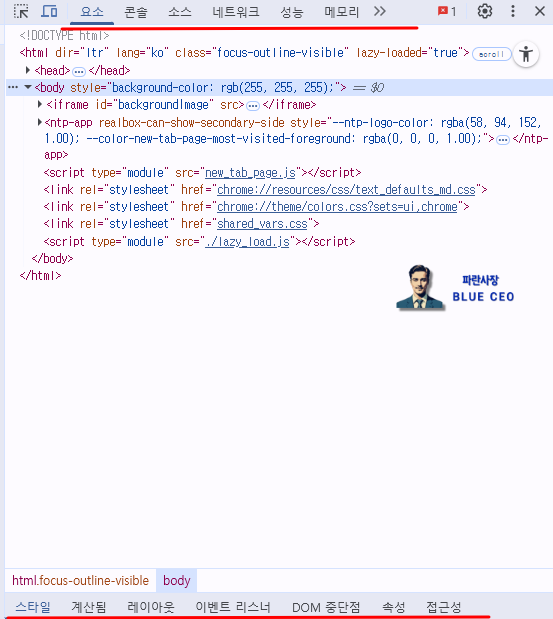Open the 속성 pane tab
Viewport: 553px width, 619px height.
(394, 607)
